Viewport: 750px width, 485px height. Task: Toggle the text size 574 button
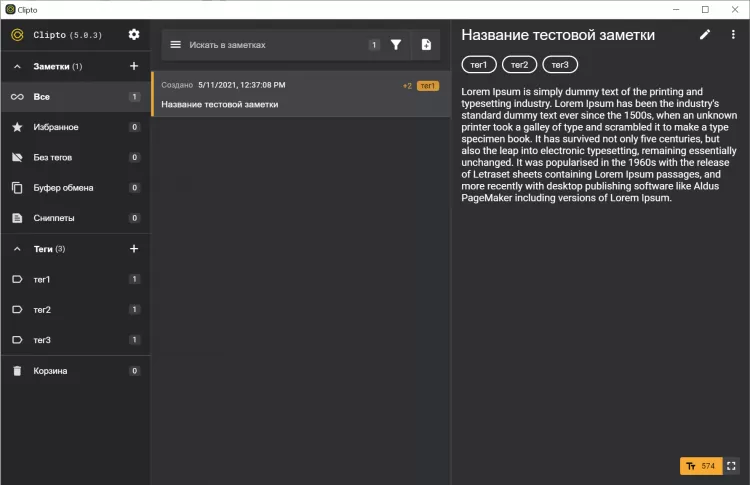point(699,466)
